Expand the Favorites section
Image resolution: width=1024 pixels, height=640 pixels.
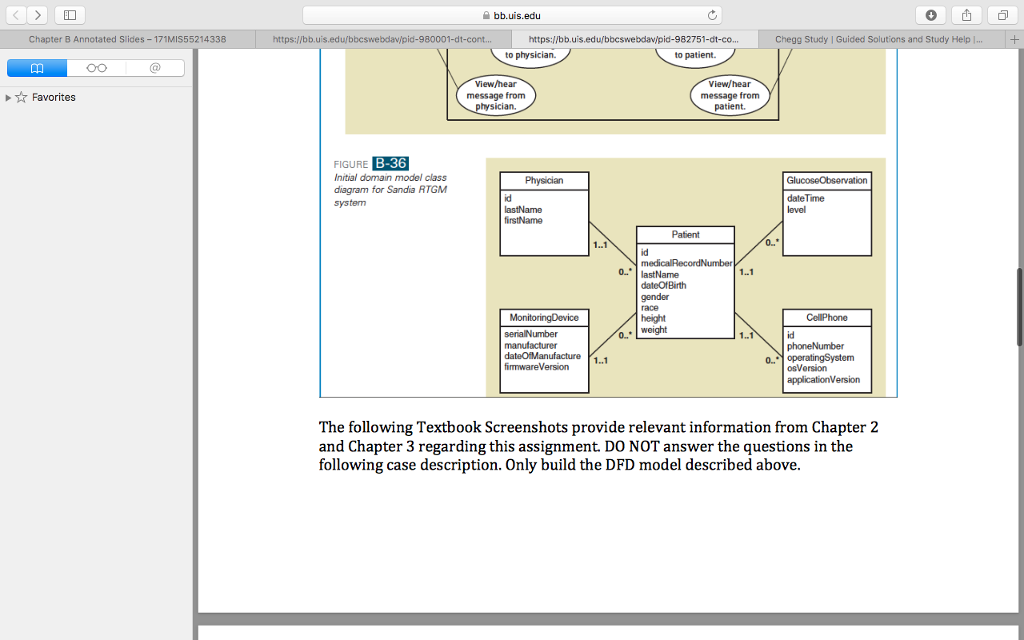pos(8,97)
